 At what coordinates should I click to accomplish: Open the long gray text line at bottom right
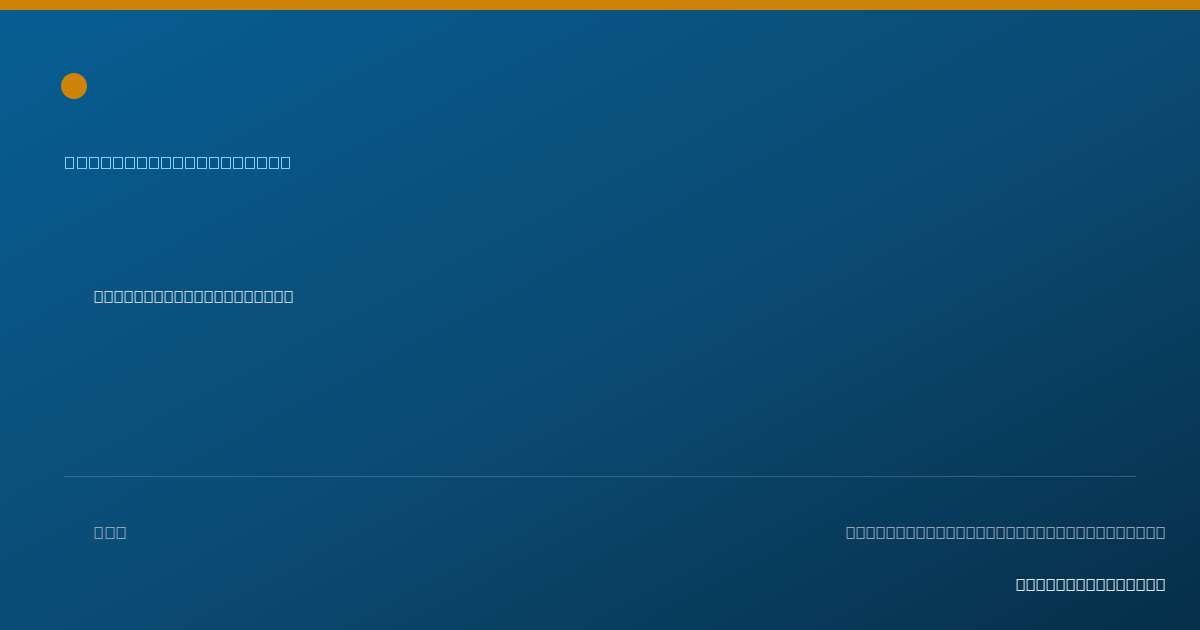[1006, 532]
